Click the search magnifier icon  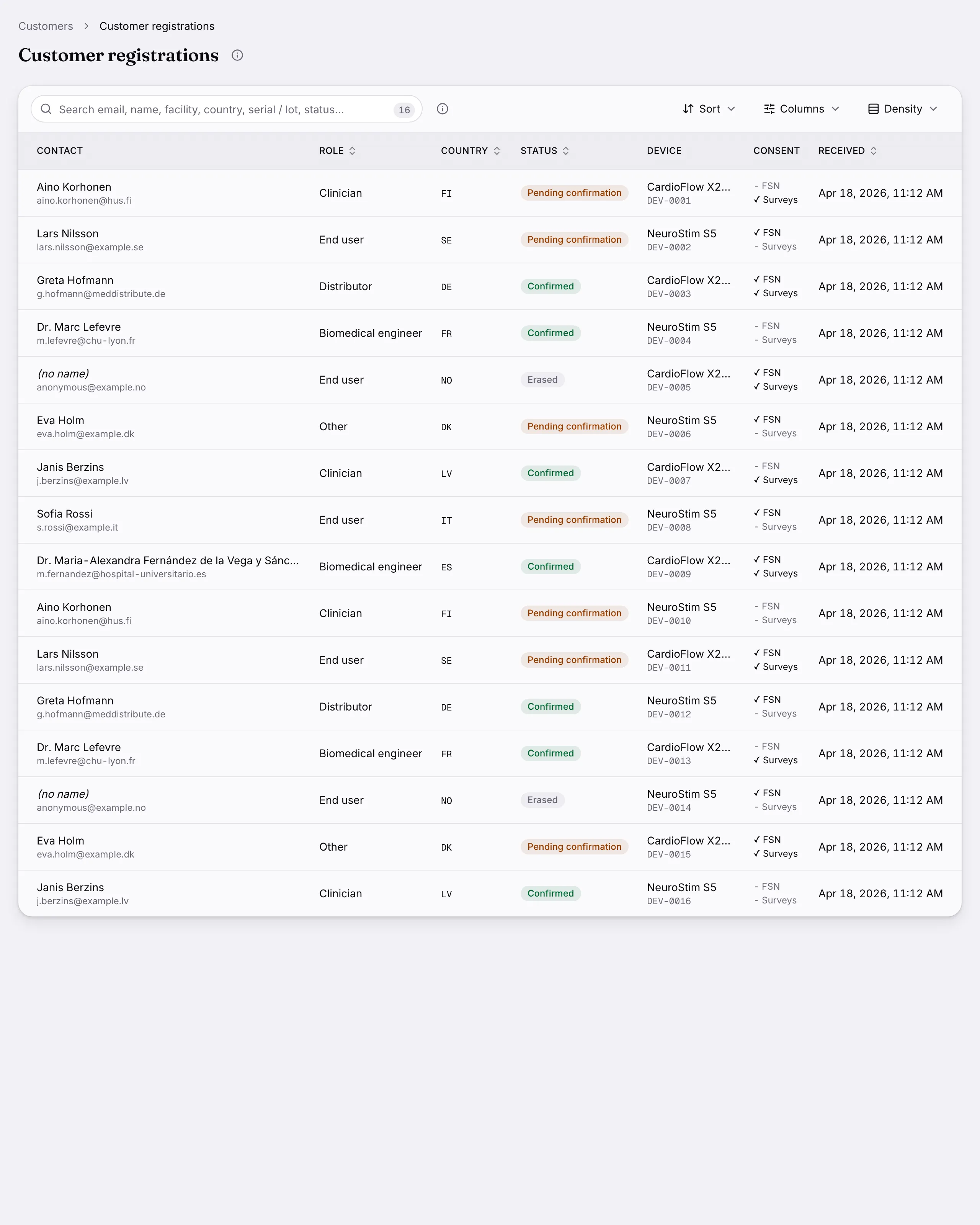pos(46,109)
